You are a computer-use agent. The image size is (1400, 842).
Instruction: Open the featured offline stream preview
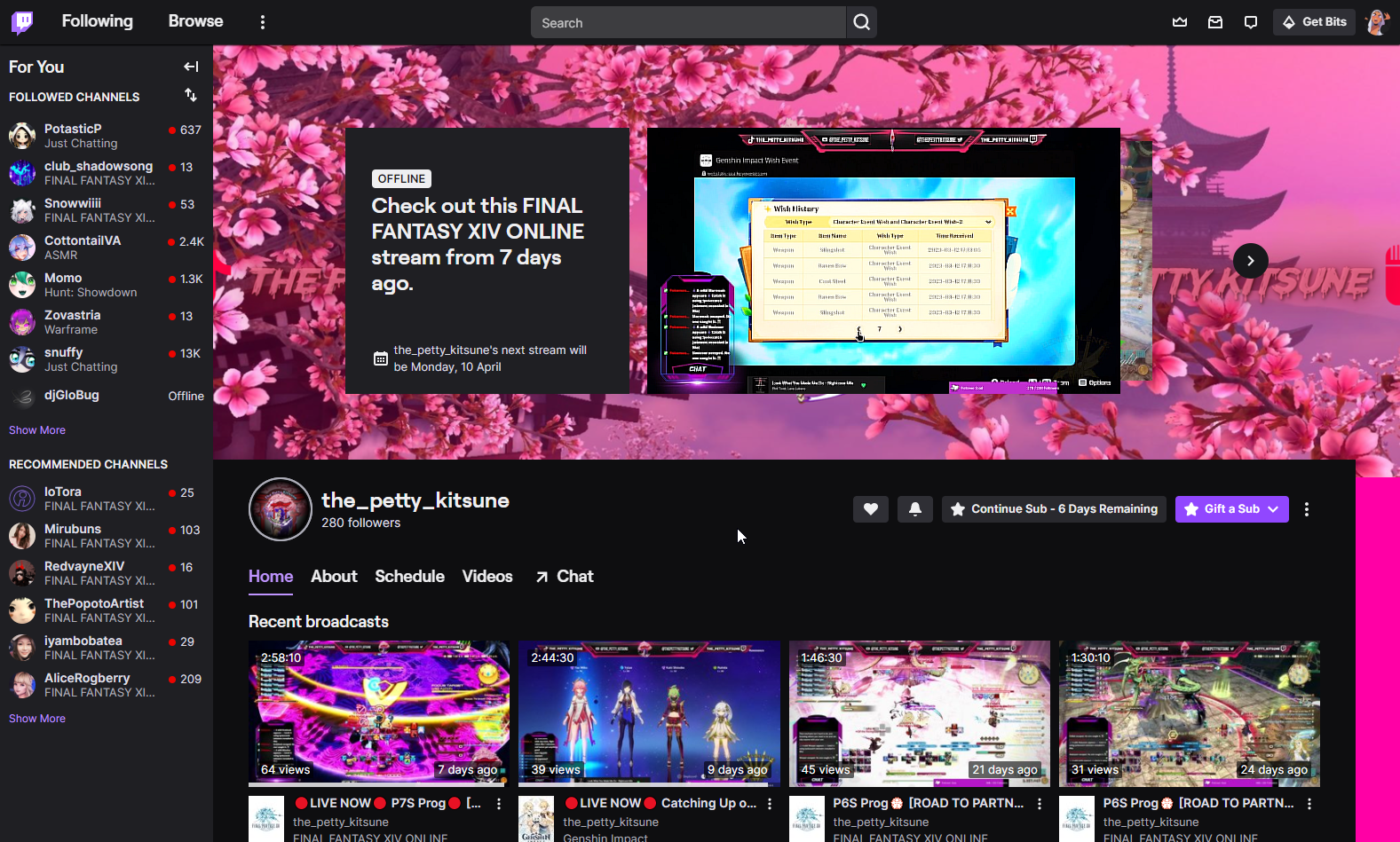(x=883, y=261)
